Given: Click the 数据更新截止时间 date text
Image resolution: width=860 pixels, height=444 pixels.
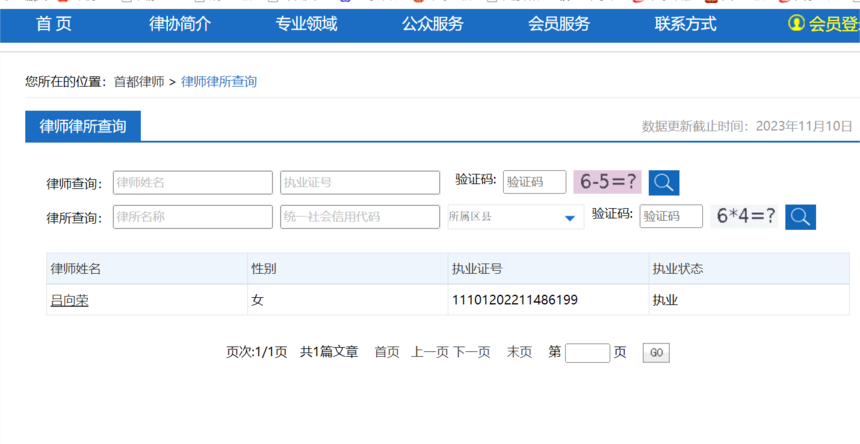Looking at the screenshot, I should (747, 127).
